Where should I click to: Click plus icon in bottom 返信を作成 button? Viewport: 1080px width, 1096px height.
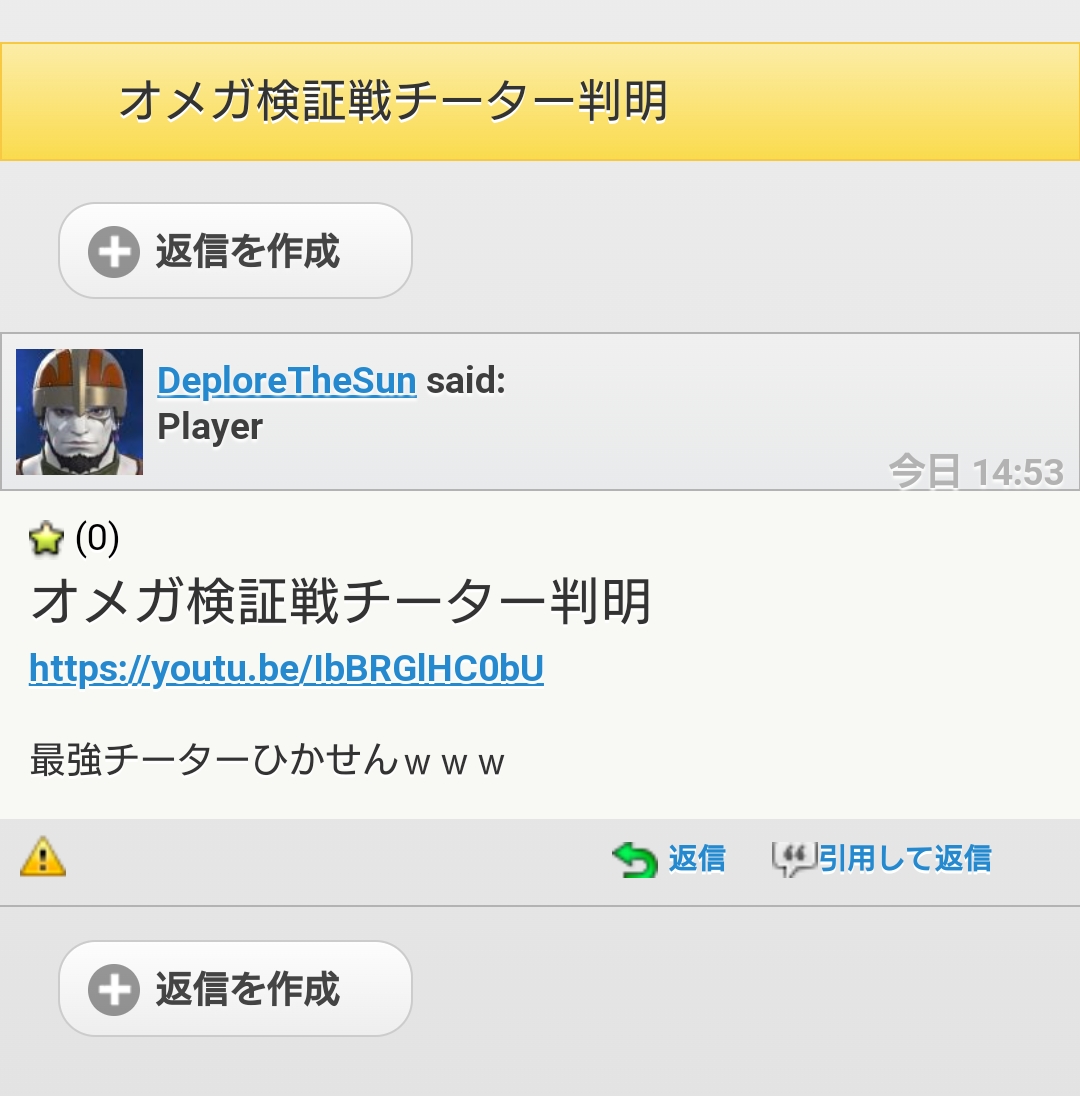click(114, 990)
